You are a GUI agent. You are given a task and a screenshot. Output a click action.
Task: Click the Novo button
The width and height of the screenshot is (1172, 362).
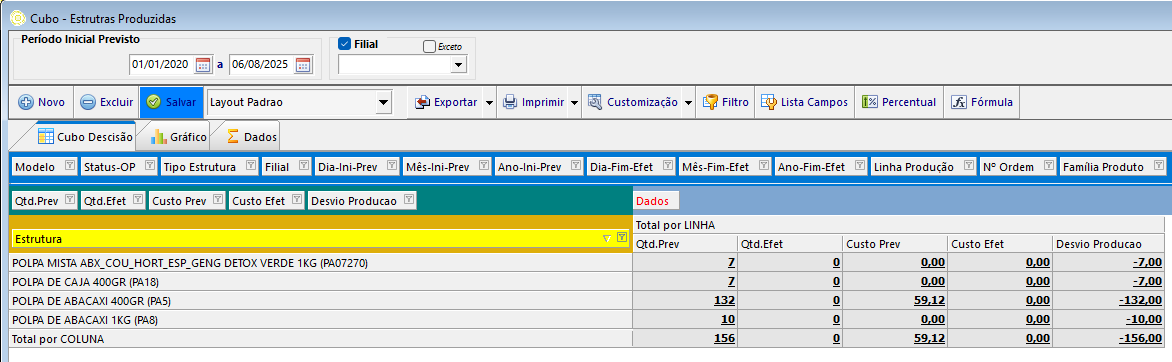[x=42, y=102]
